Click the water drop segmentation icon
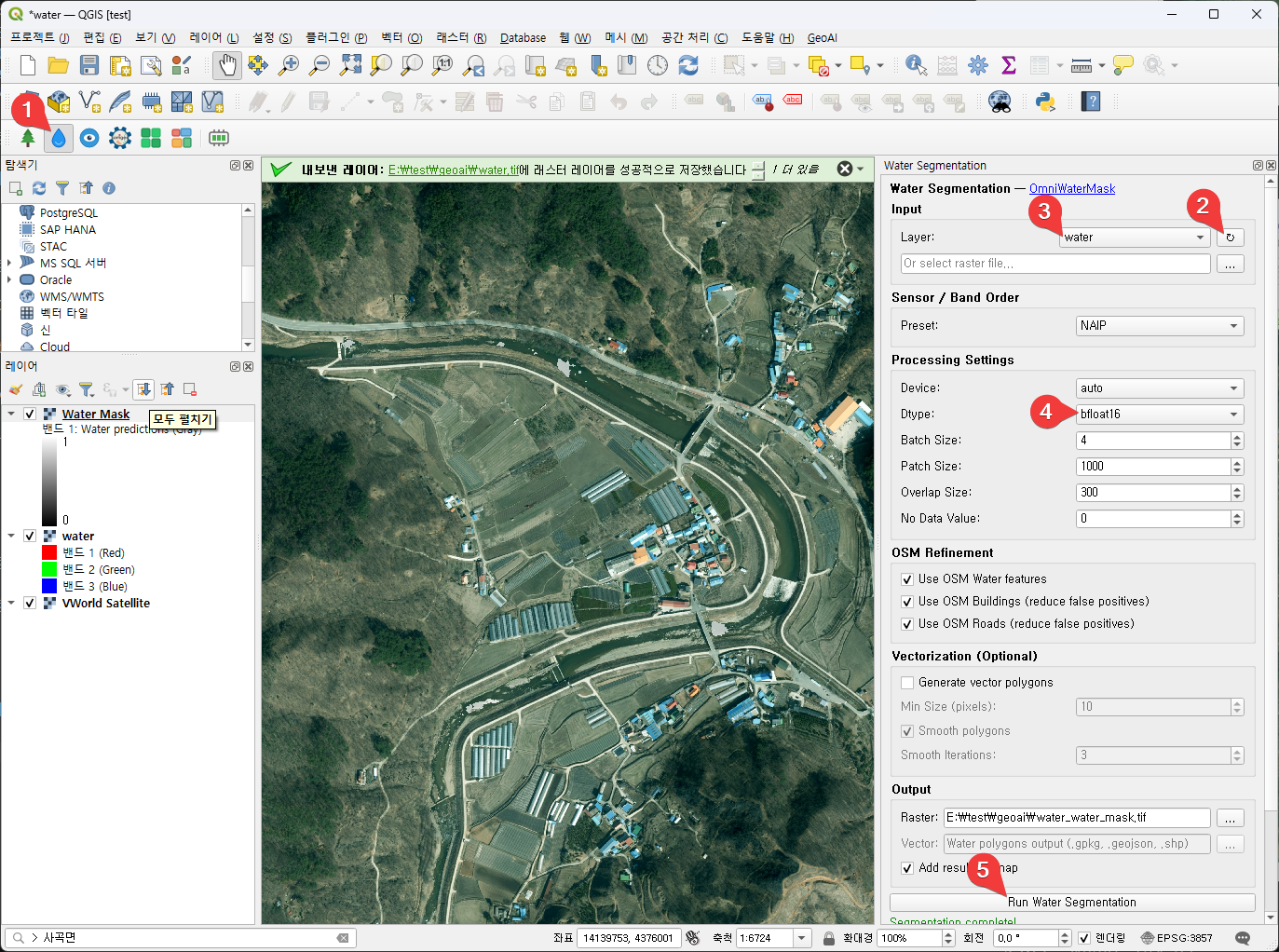The height and width of the screenshot is (952, 1279). tap(59, 139)
